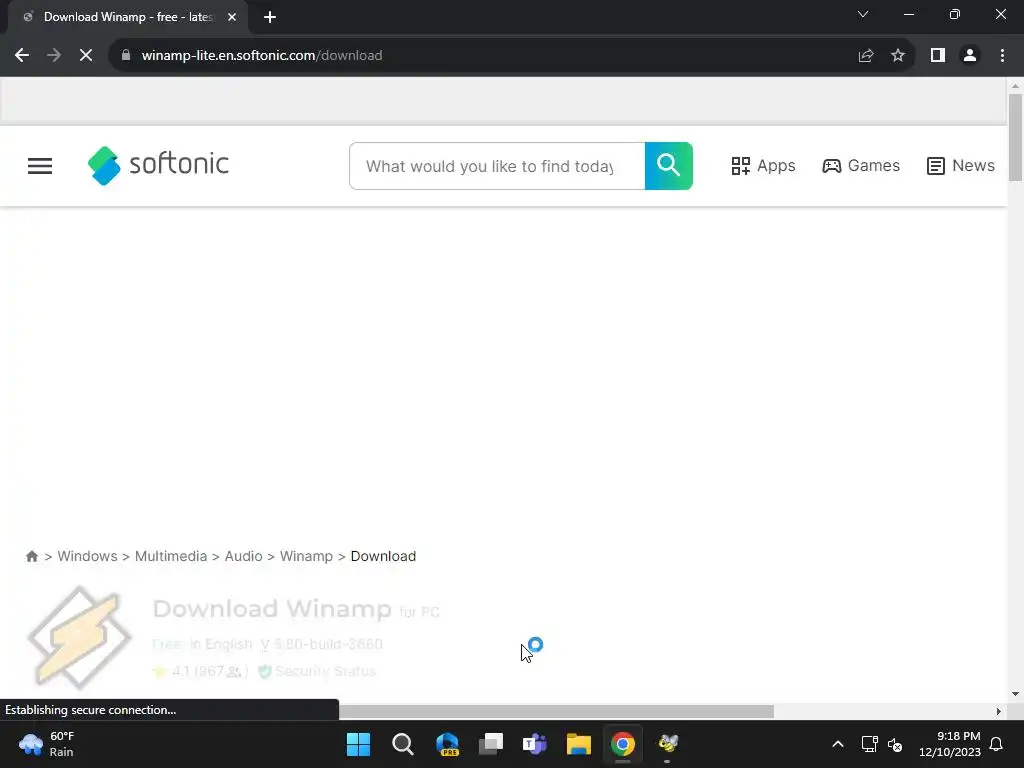Open Chrome side panel
Viewport: 1024px width, 768px height.
938,56
